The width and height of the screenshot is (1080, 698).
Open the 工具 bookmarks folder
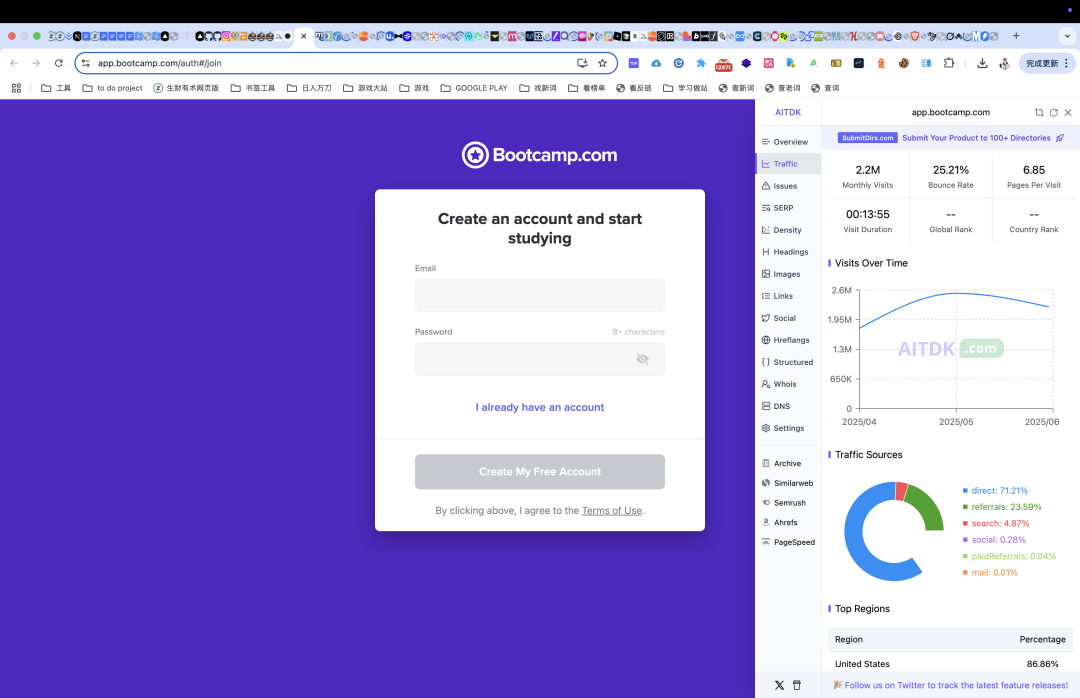56,88
